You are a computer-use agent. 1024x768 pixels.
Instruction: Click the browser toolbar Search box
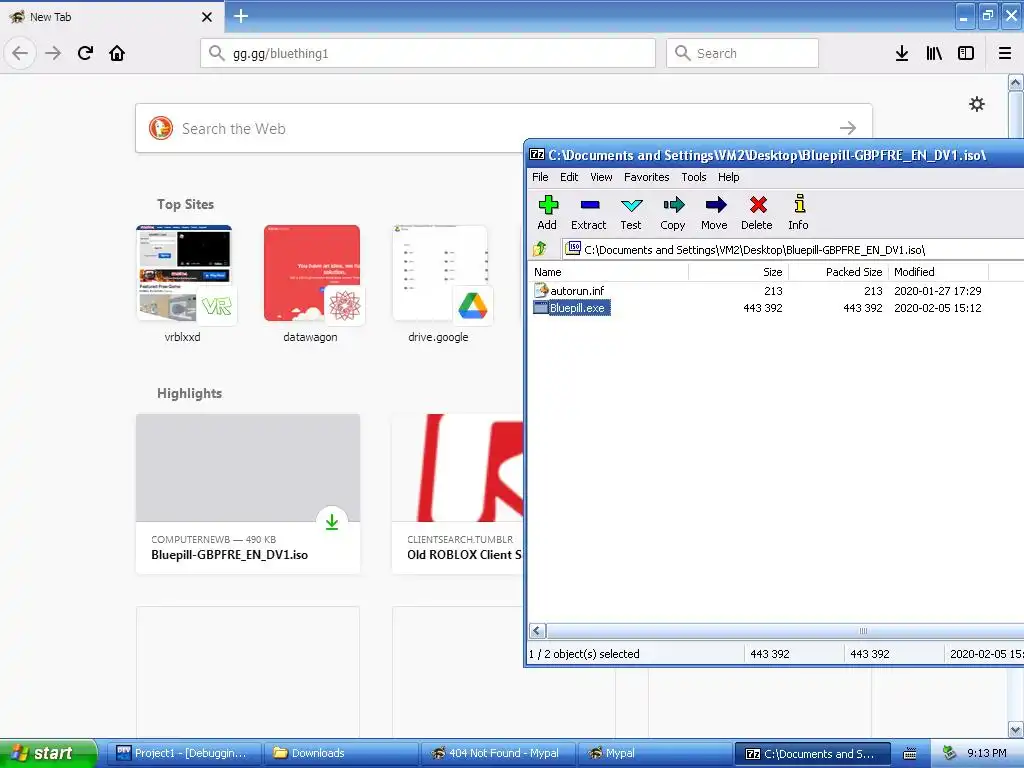pos(742,53)
